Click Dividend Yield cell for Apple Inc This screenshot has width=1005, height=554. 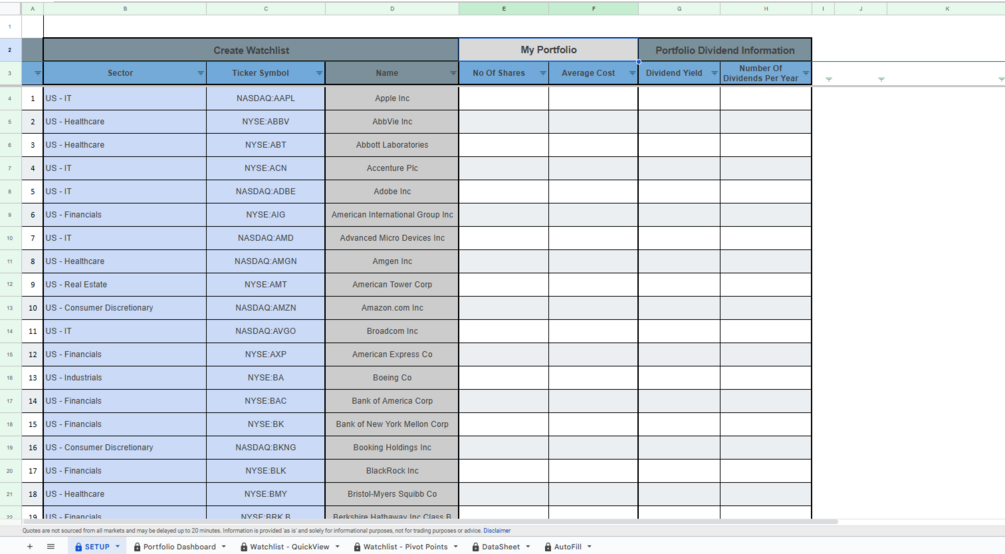coord(679,98)
